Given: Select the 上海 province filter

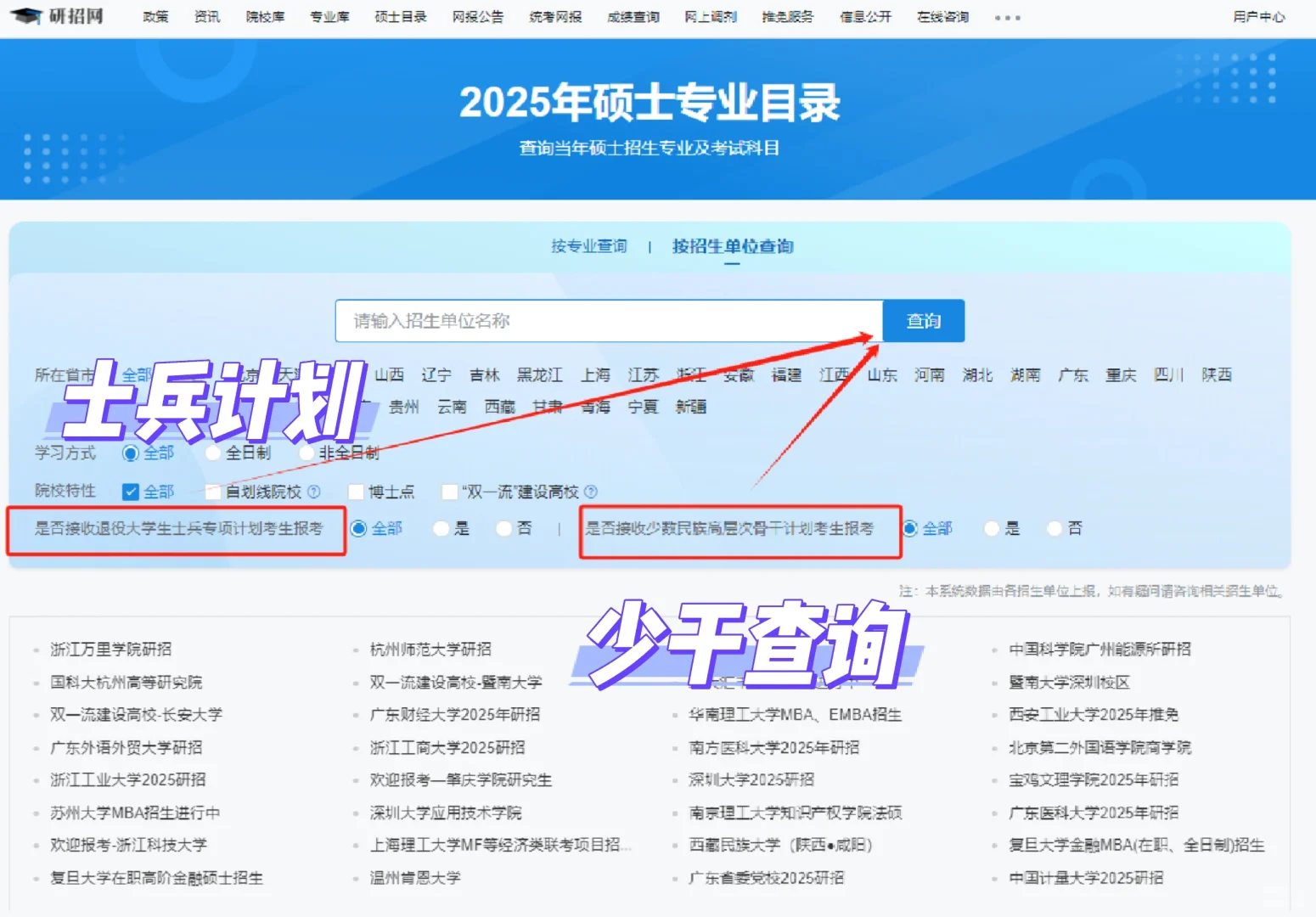Looking at the screenshot, I should tap(595, 374).
